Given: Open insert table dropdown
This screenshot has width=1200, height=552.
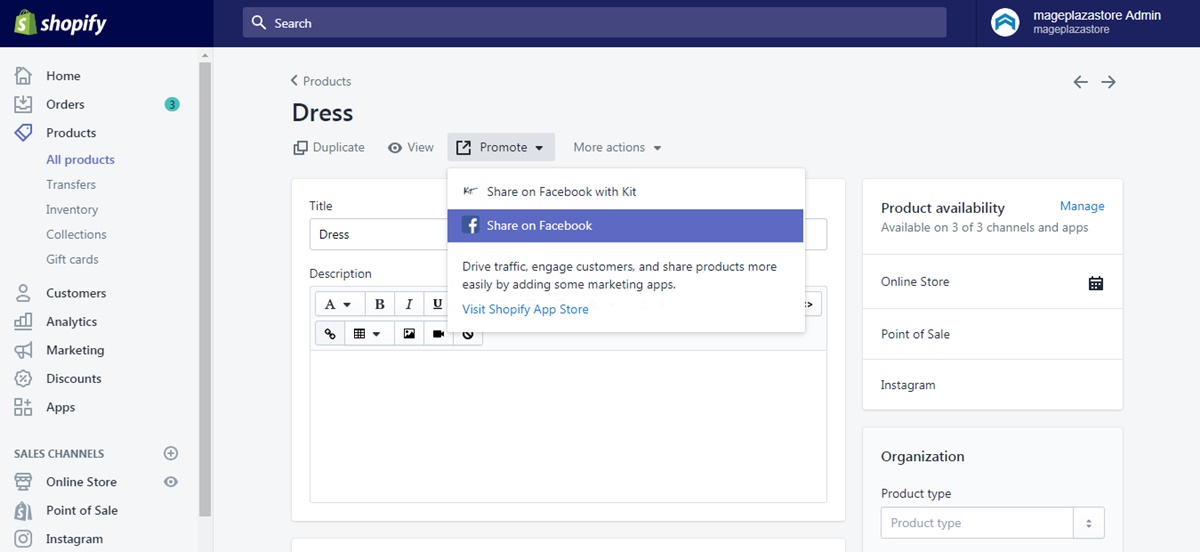Looking at the screenshot, I should tap(368, 334).
